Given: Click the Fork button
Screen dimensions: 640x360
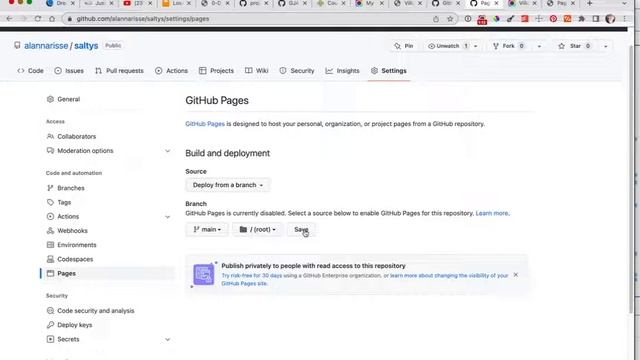Looking at the screenshot, I should pyautogui.click(x=509, y=46).
